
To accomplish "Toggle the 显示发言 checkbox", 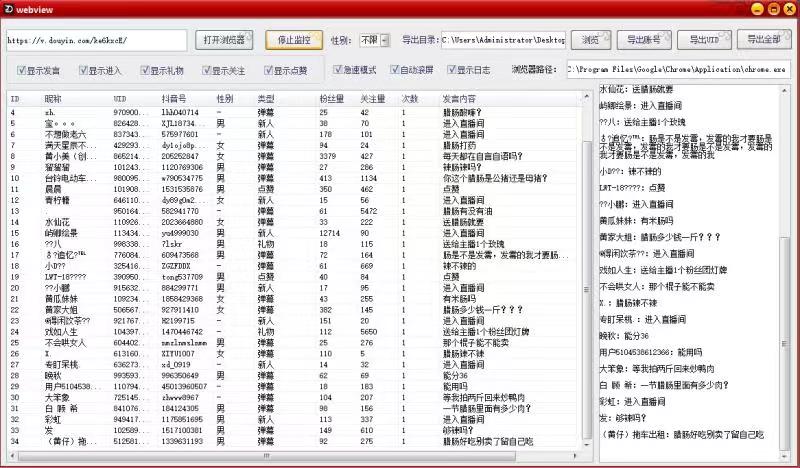I will point(22,71).
